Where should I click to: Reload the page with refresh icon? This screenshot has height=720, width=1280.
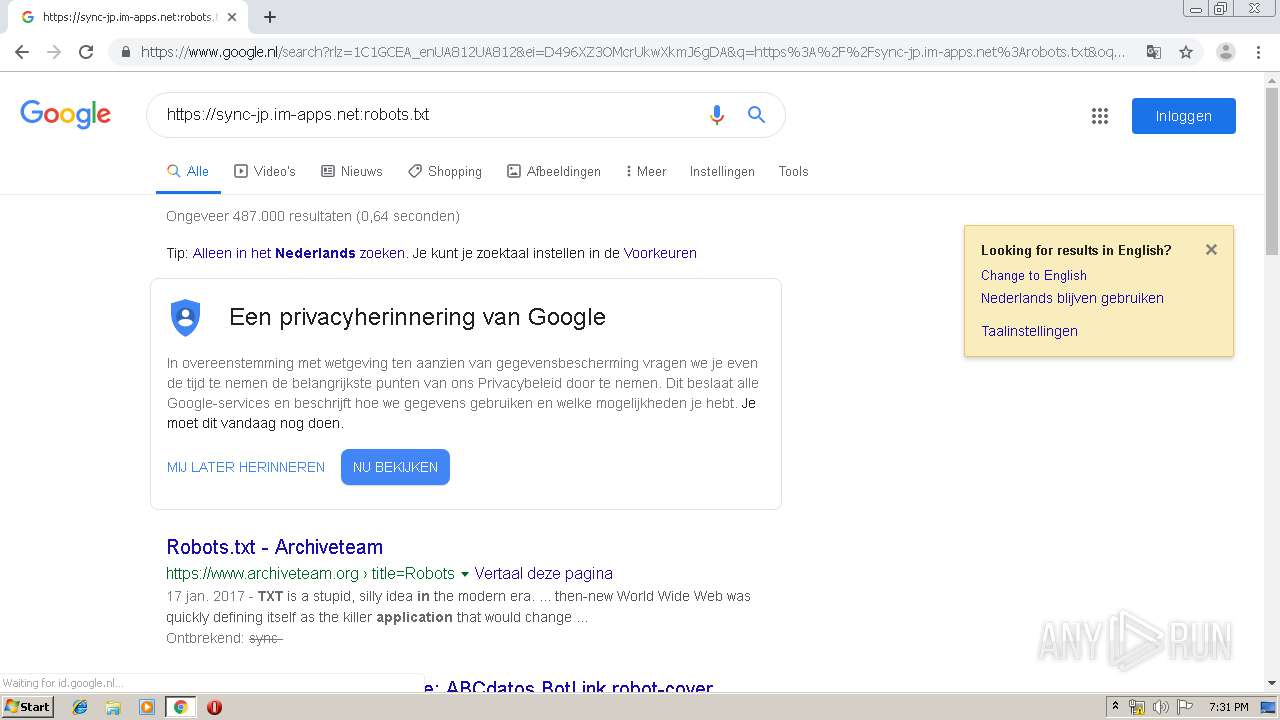point(86,52)
